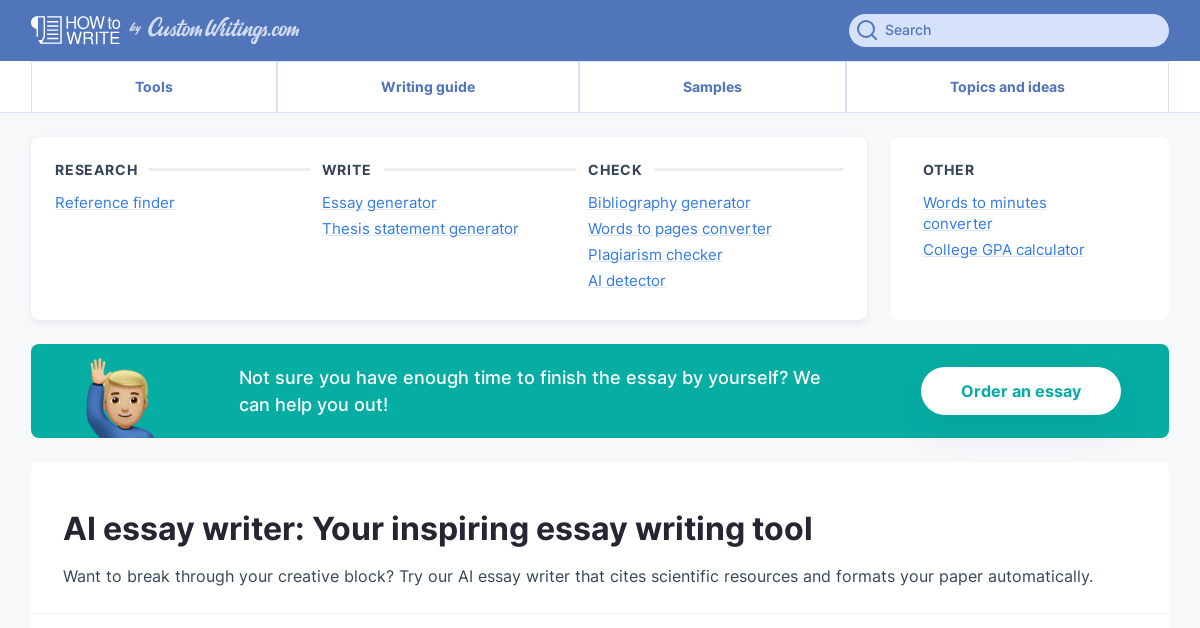
Task: Open the Writing guide tab
Action: [x=428, y=87]
